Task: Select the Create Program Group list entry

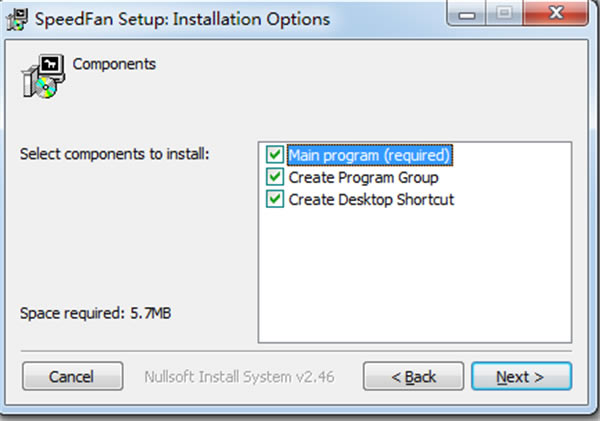Action: click(364, 178)
